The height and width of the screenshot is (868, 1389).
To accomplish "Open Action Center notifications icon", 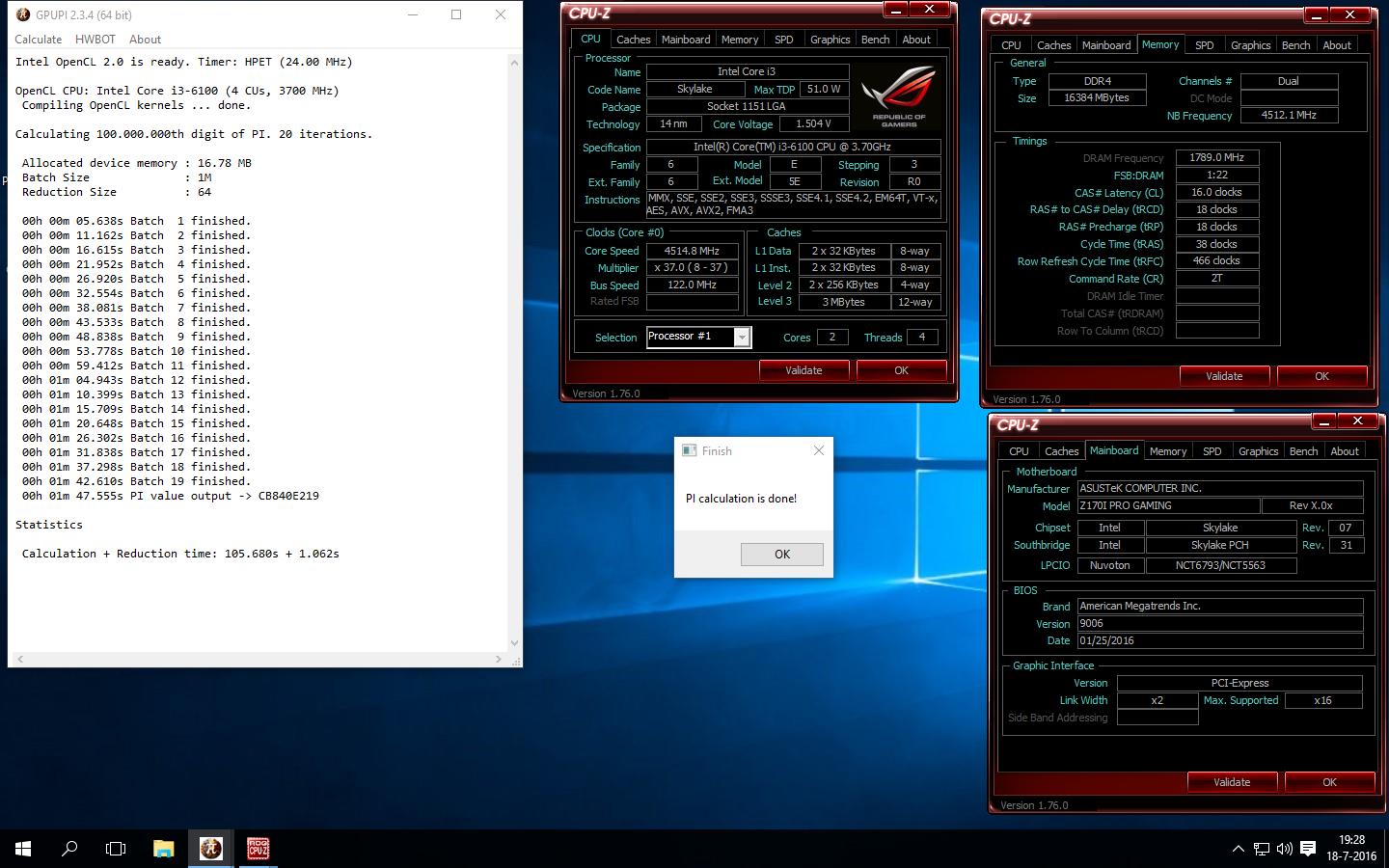I will [x=1308, y=849].
